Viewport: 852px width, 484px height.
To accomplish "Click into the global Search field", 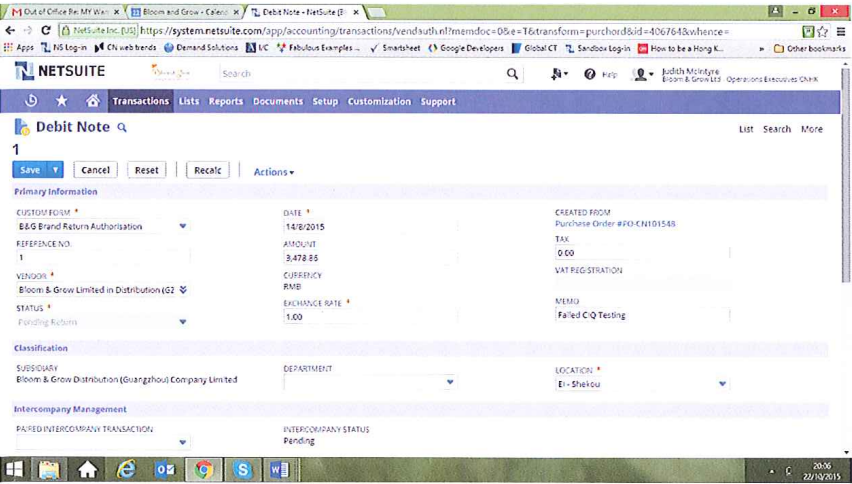I will coord(361,73).
